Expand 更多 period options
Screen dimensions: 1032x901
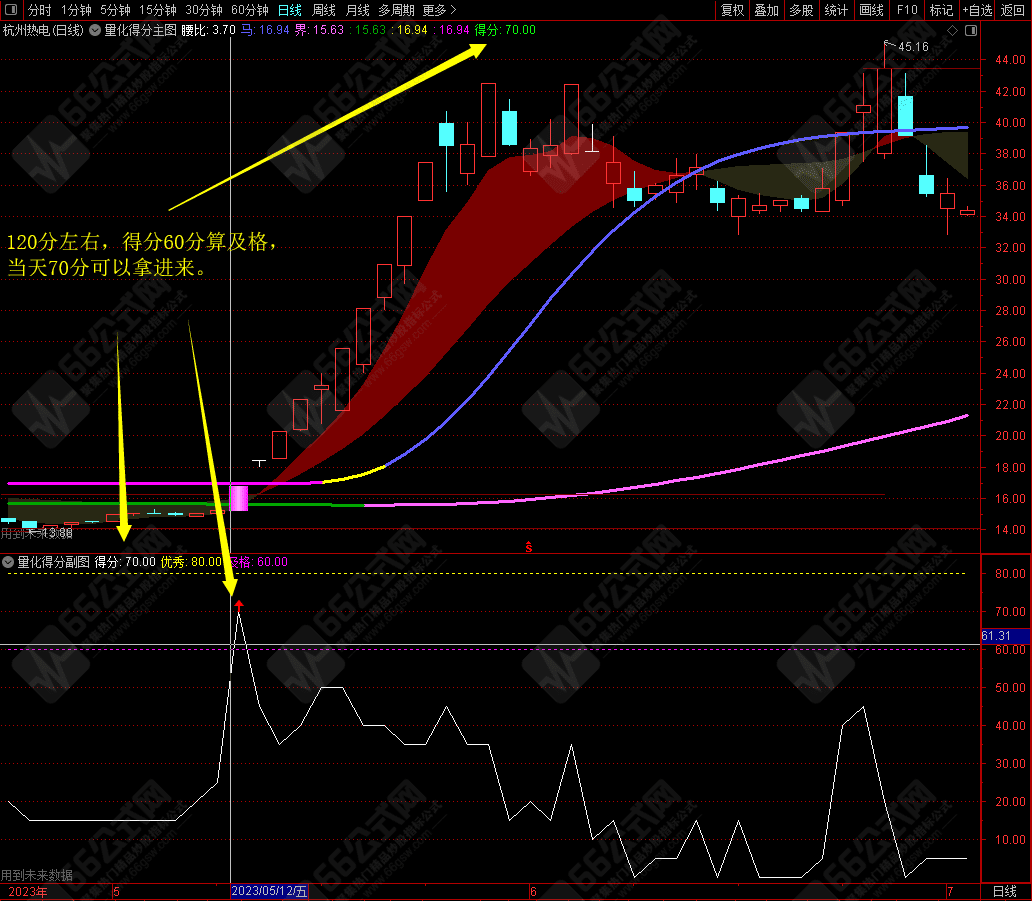click(439, 10)
